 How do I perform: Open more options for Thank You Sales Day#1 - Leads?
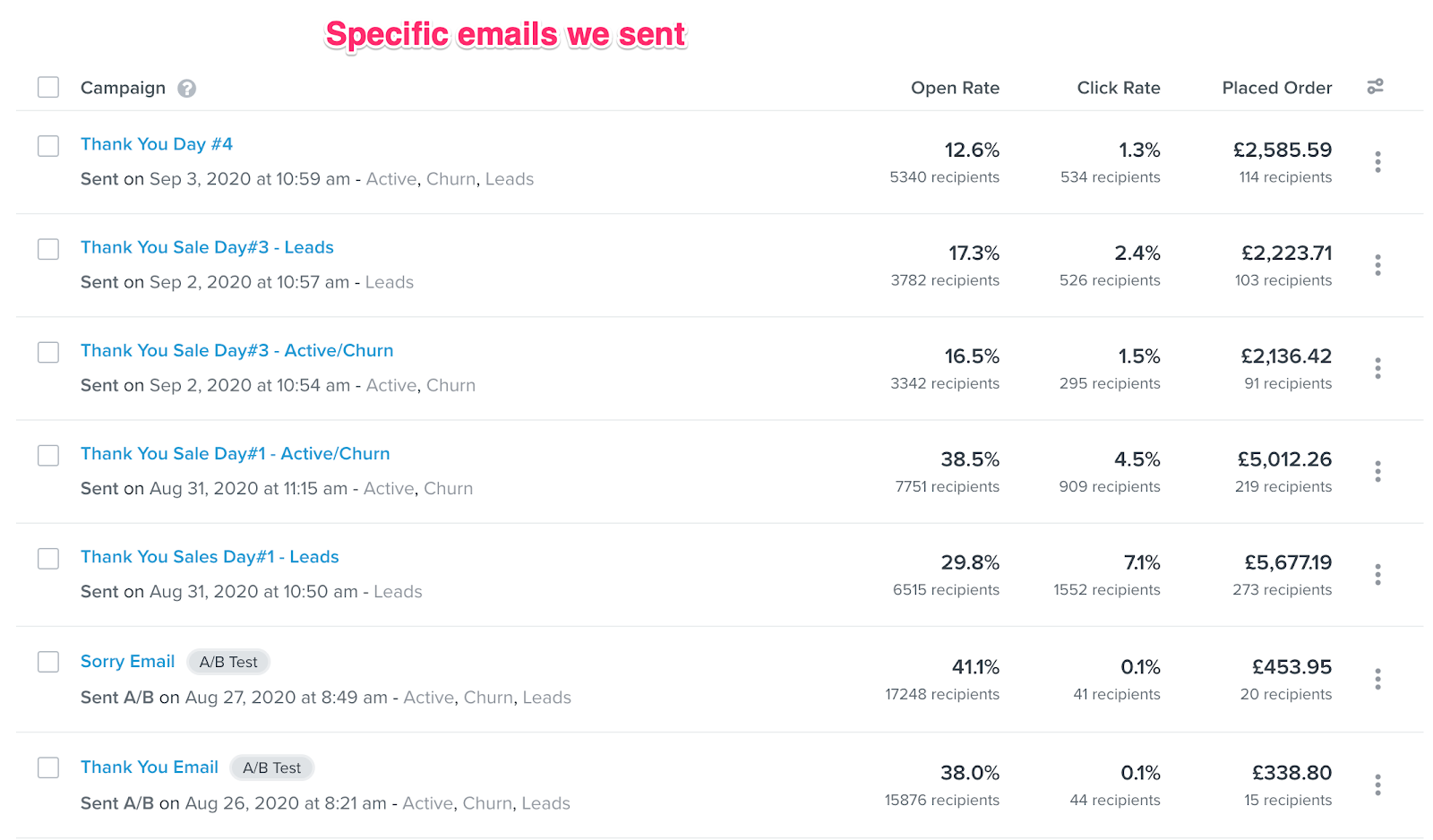coord(1377,574)
